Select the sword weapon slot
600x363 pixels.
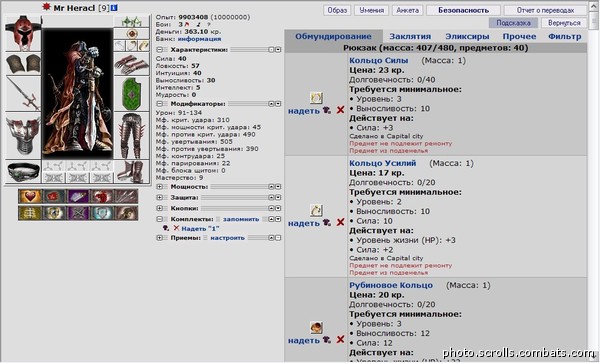click(23, 94)
